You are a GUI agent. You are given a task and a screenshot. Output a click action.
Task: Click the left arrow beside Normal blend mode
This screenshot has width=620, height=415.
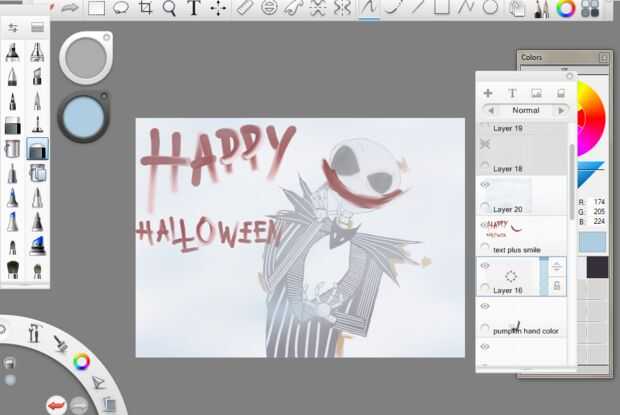[489, 110]
